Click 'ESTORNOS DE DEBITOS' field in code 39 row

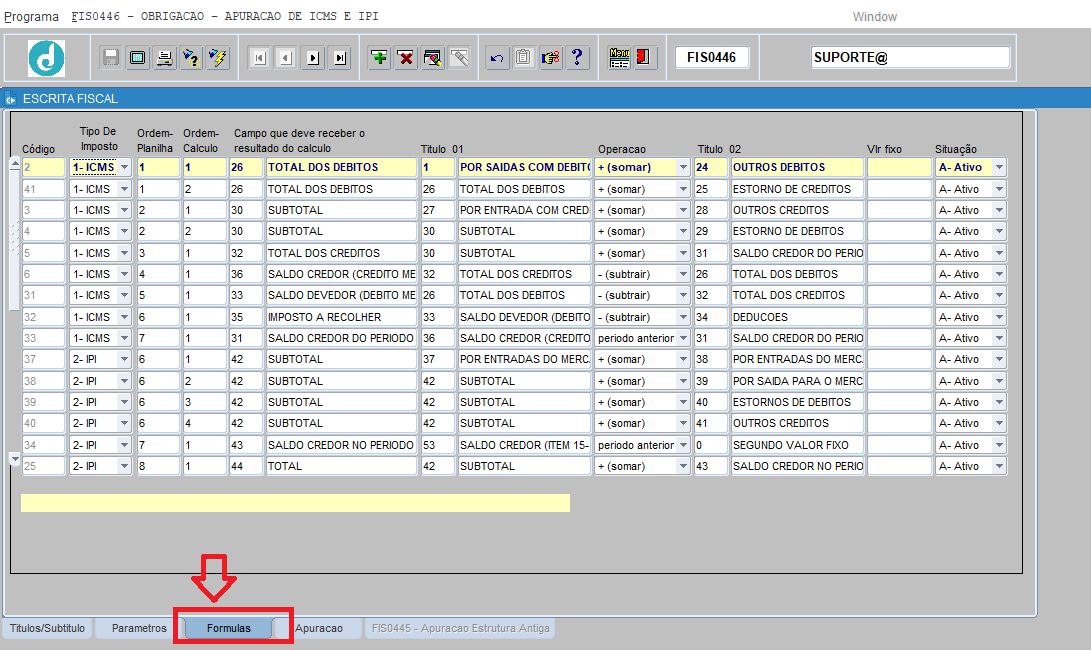tap(797, 402)
